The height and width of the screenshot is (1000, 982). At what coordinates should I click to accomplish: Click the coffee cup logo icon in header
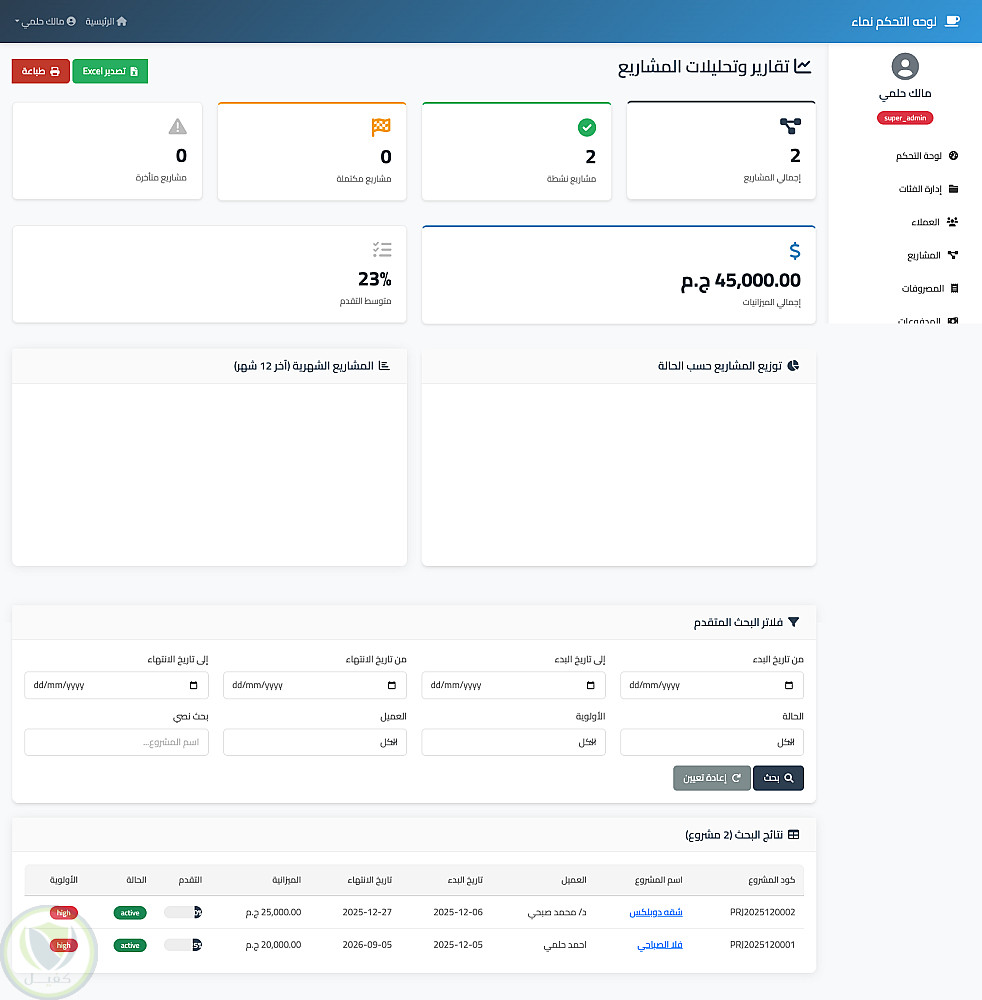click(952, 22)
